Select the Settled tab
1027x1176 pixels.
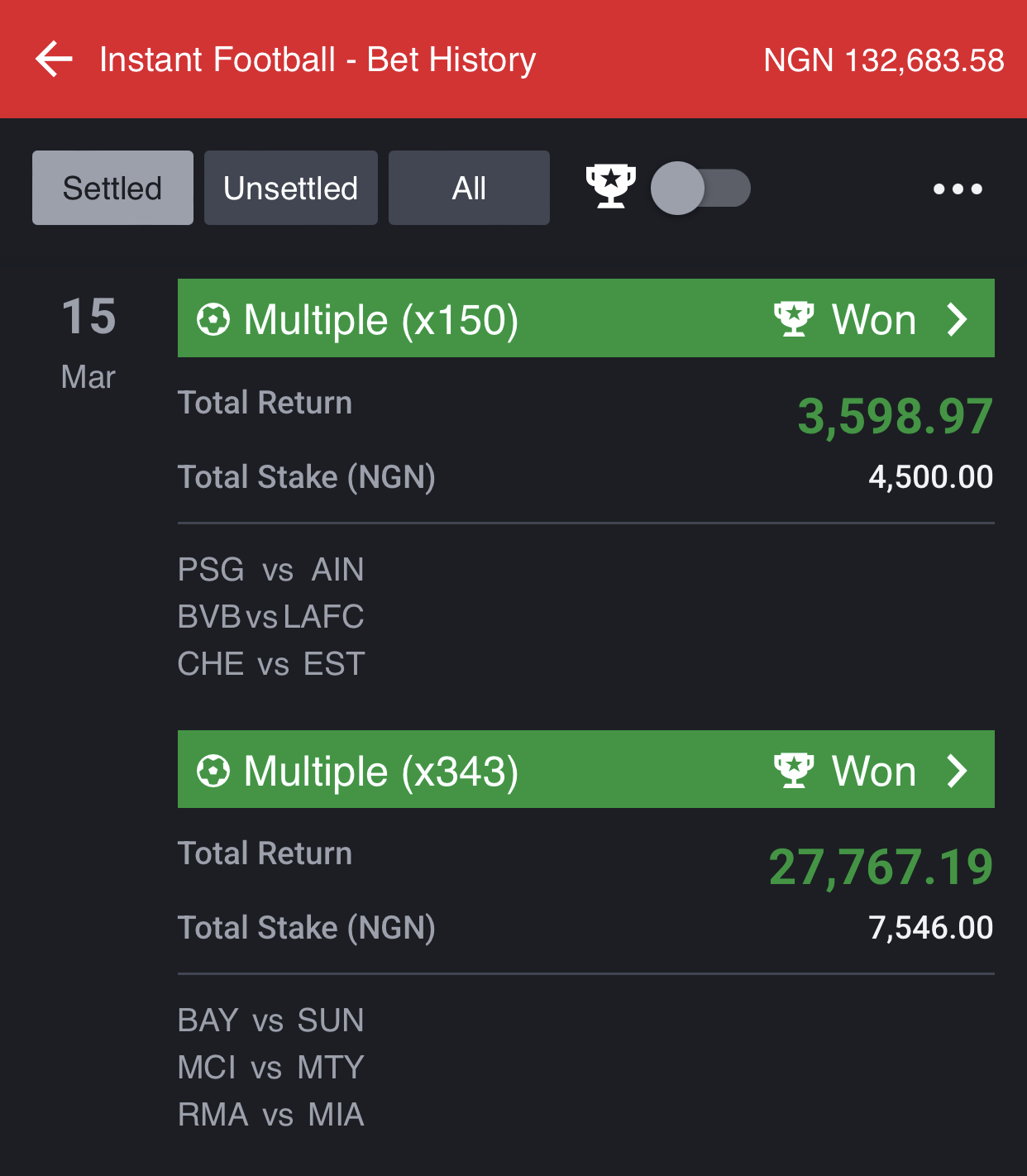click(x=112, y=188)
